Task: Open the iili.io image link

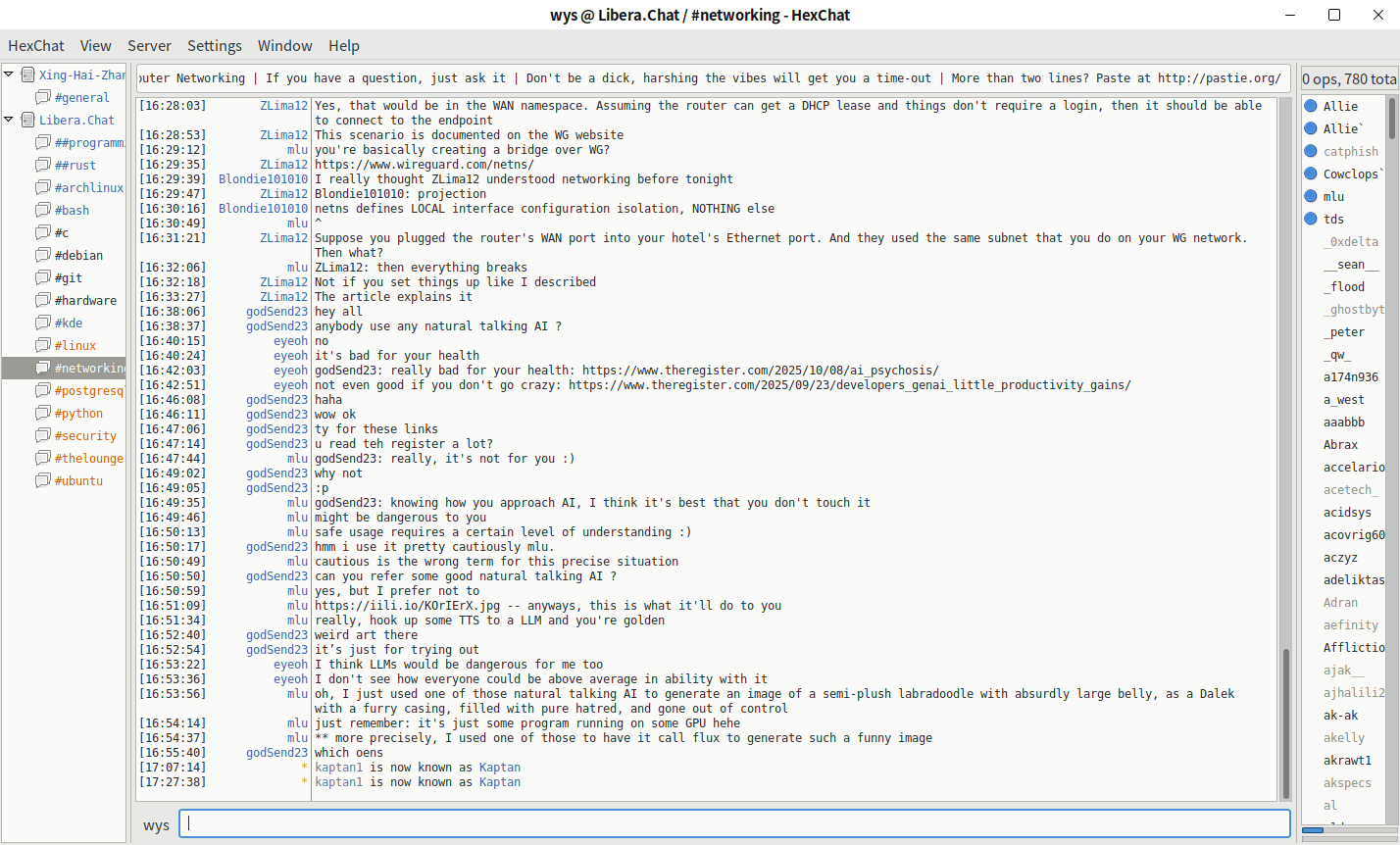Action: tap(407, 606)
